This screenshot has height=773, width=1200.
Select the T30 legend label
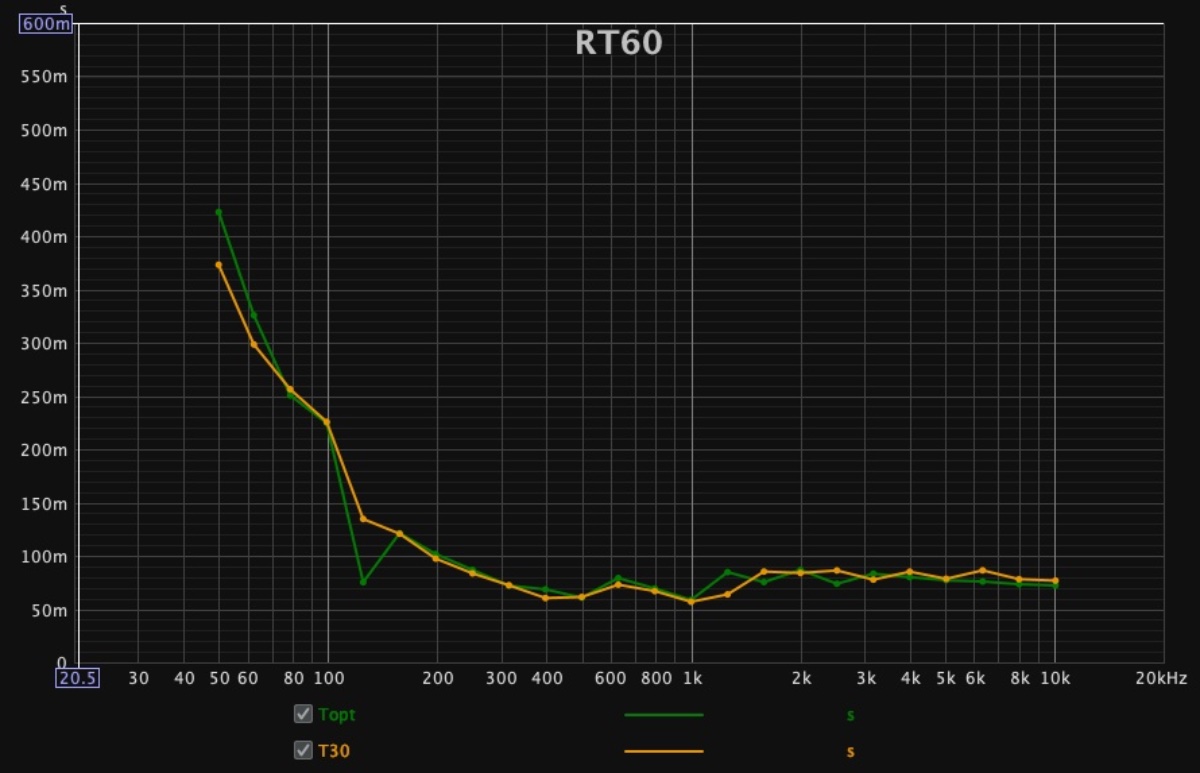coord(334,751)
